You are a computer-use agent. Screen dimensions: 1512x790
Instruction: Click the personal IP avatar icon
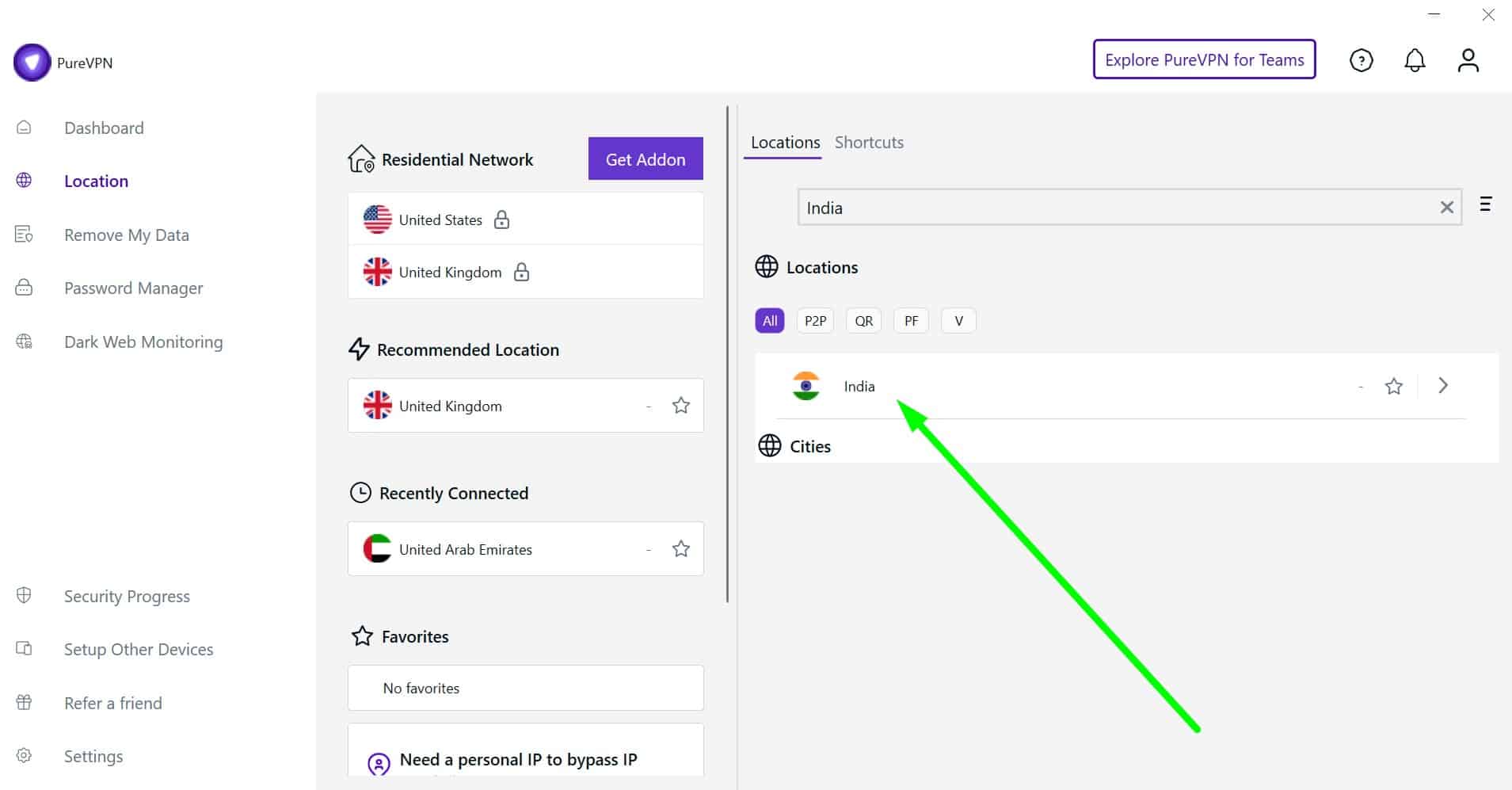point(379,764)
